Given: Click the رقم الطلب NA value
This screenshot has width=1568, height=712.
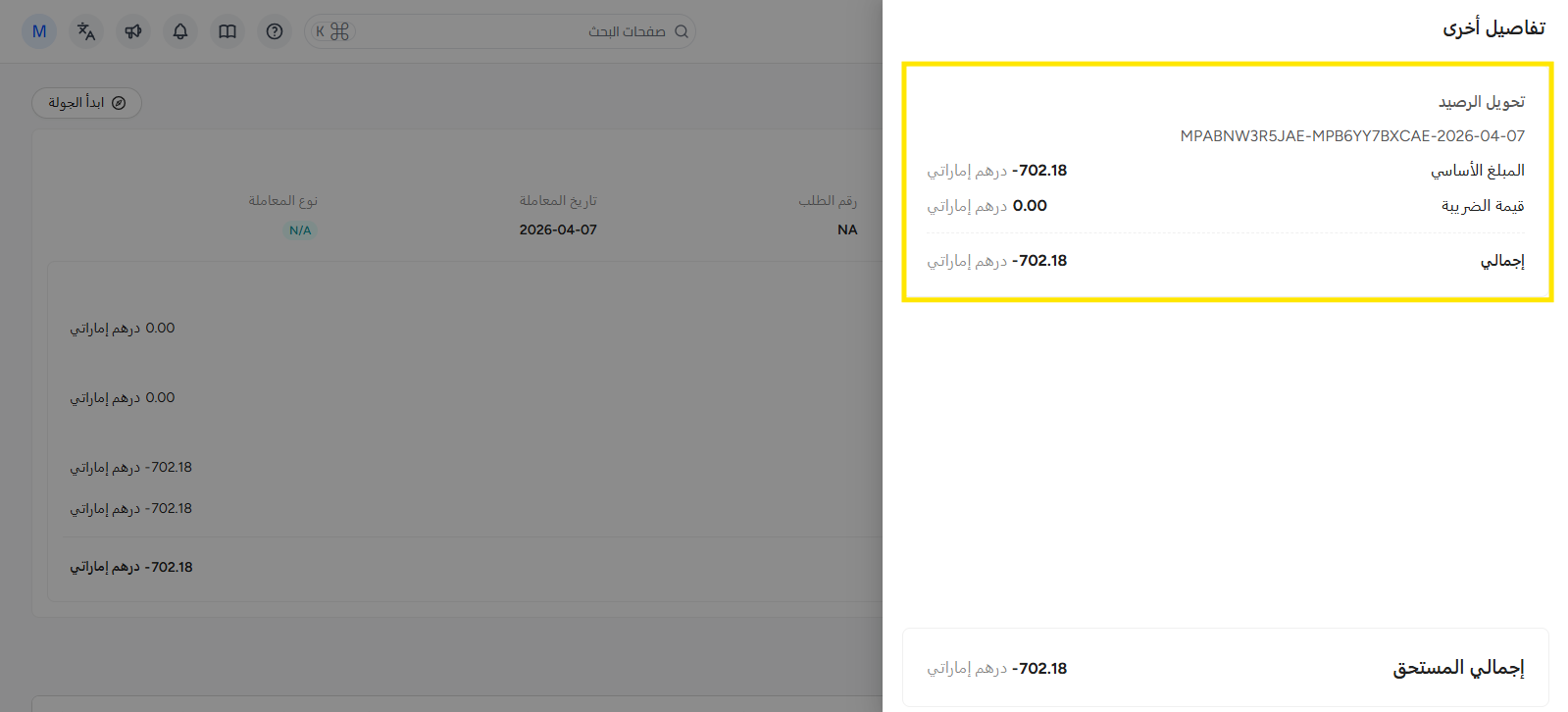Looking at the screenshot, I should click(847, 229).
